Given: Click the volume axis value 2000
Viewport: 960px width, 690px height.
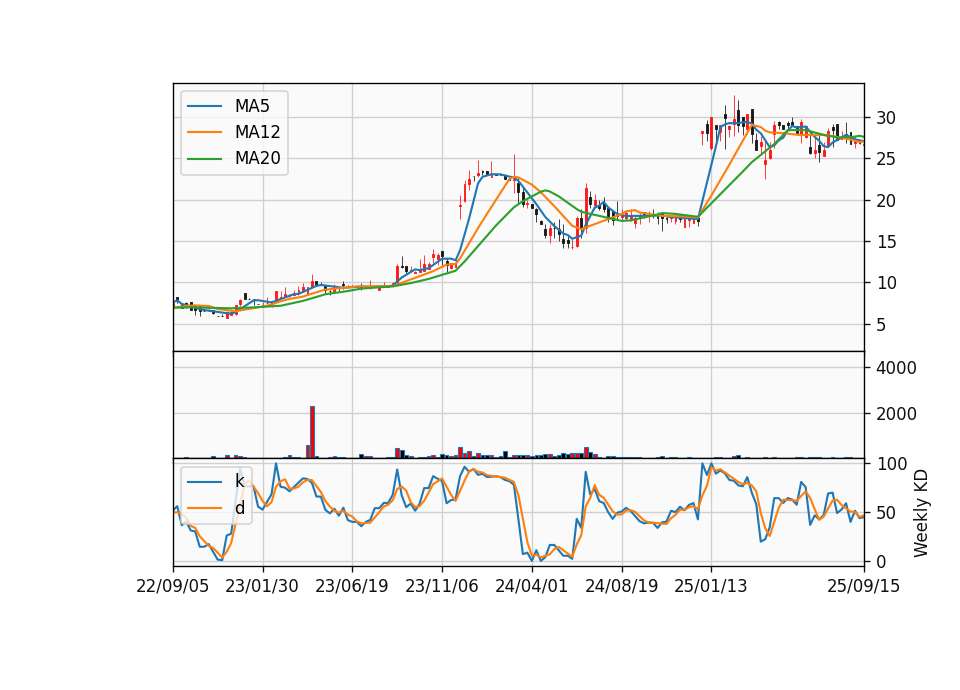Looking at the screenshot, I should (896, 414).
